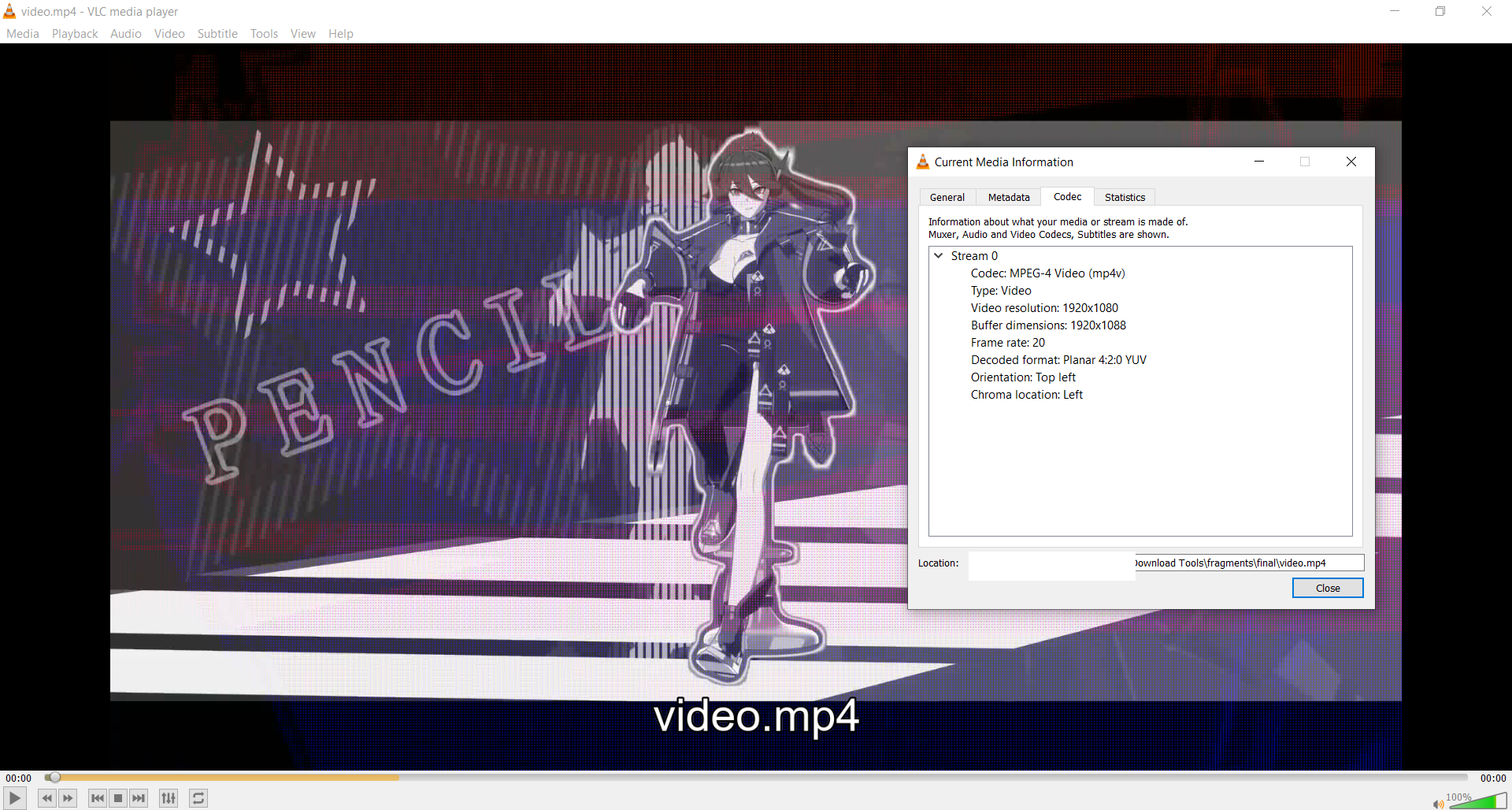The height and width of the screenshot is (810, 1512).
Task: Open the Help menu
Action: [x=341, y=34]
